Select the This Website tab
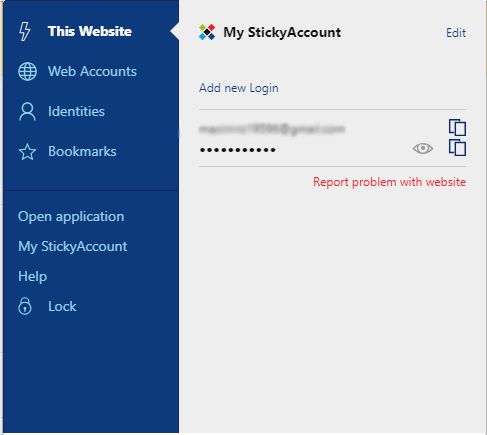Image resolution: width=487 pixels, height=435 pixels. (90, 31)
